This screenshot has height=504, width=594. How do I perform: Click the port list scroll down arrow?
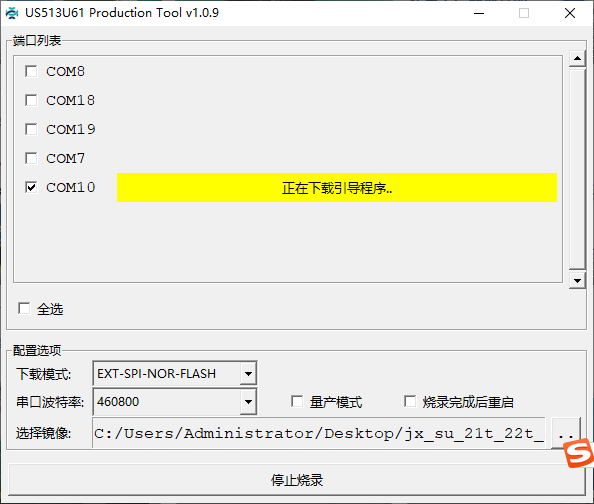click(x=577, y=281)
